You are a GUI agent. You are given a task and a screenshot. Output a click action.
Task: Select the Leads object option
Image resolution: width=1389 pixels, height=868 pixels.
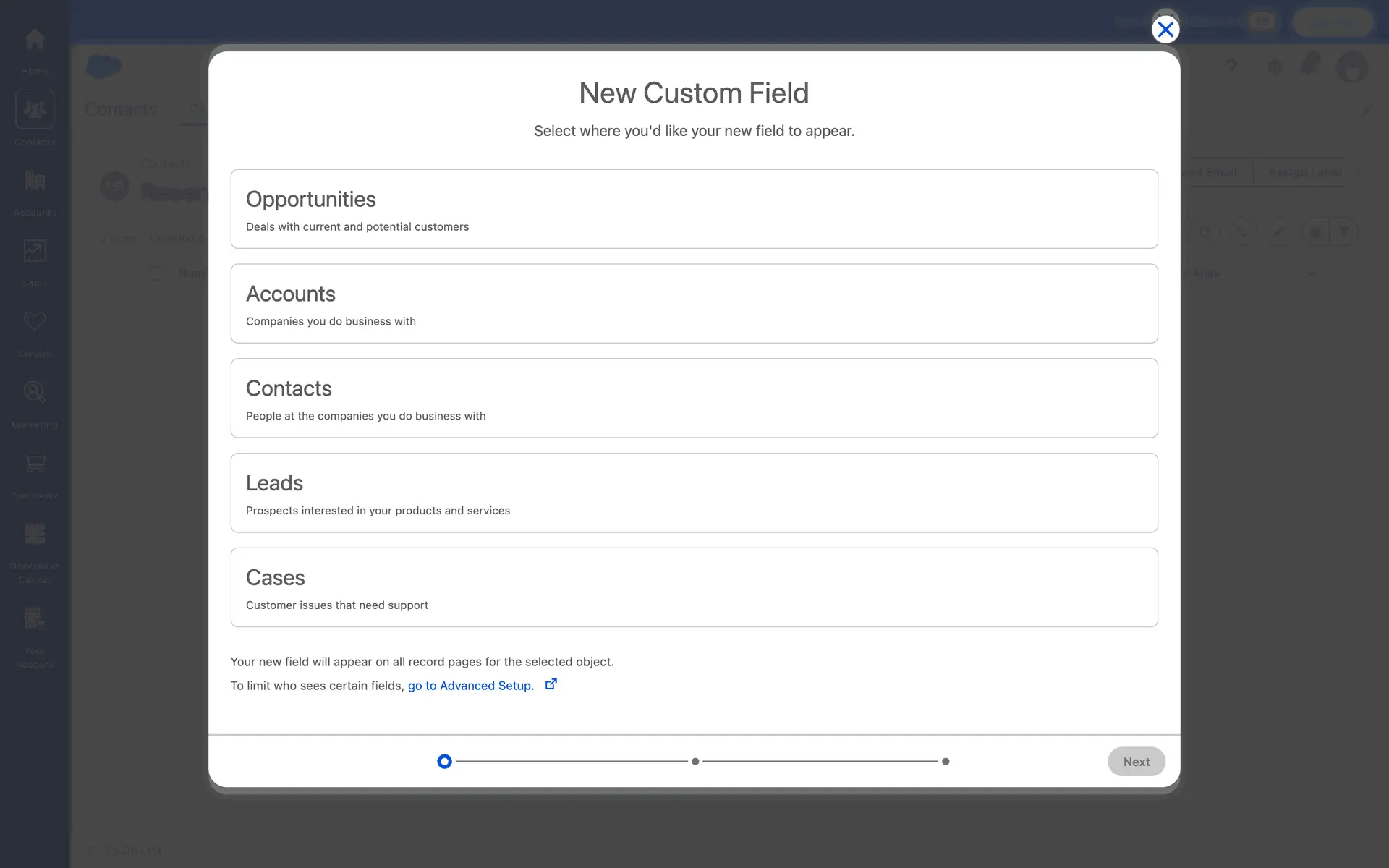click(694, 493)
